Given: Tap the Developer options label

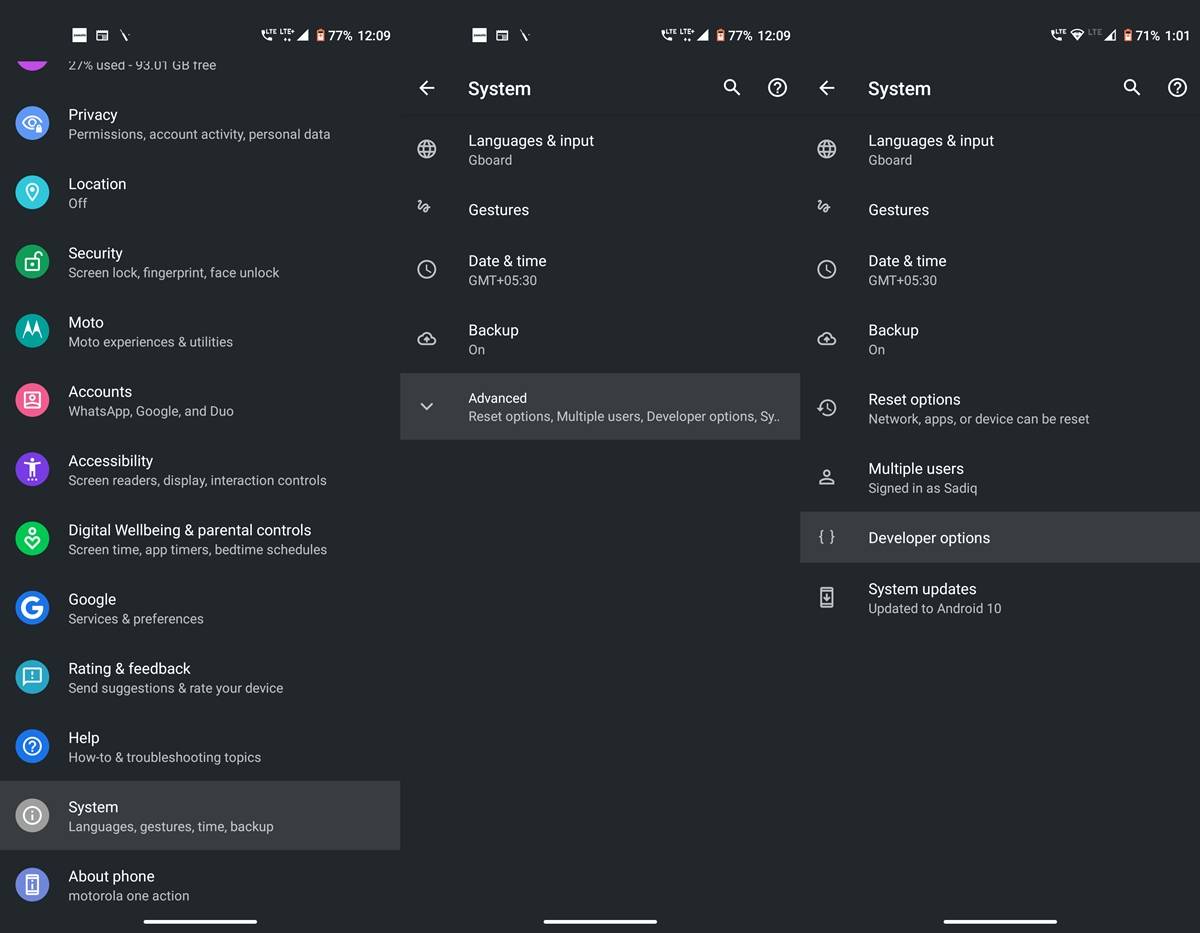Looking at the screenshot, I should [x=929, y=538].
